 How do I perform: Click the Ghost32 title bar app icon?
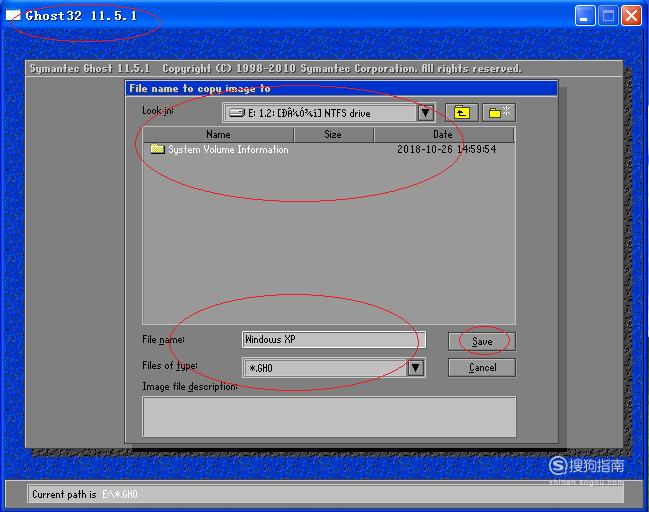[13, 16]
